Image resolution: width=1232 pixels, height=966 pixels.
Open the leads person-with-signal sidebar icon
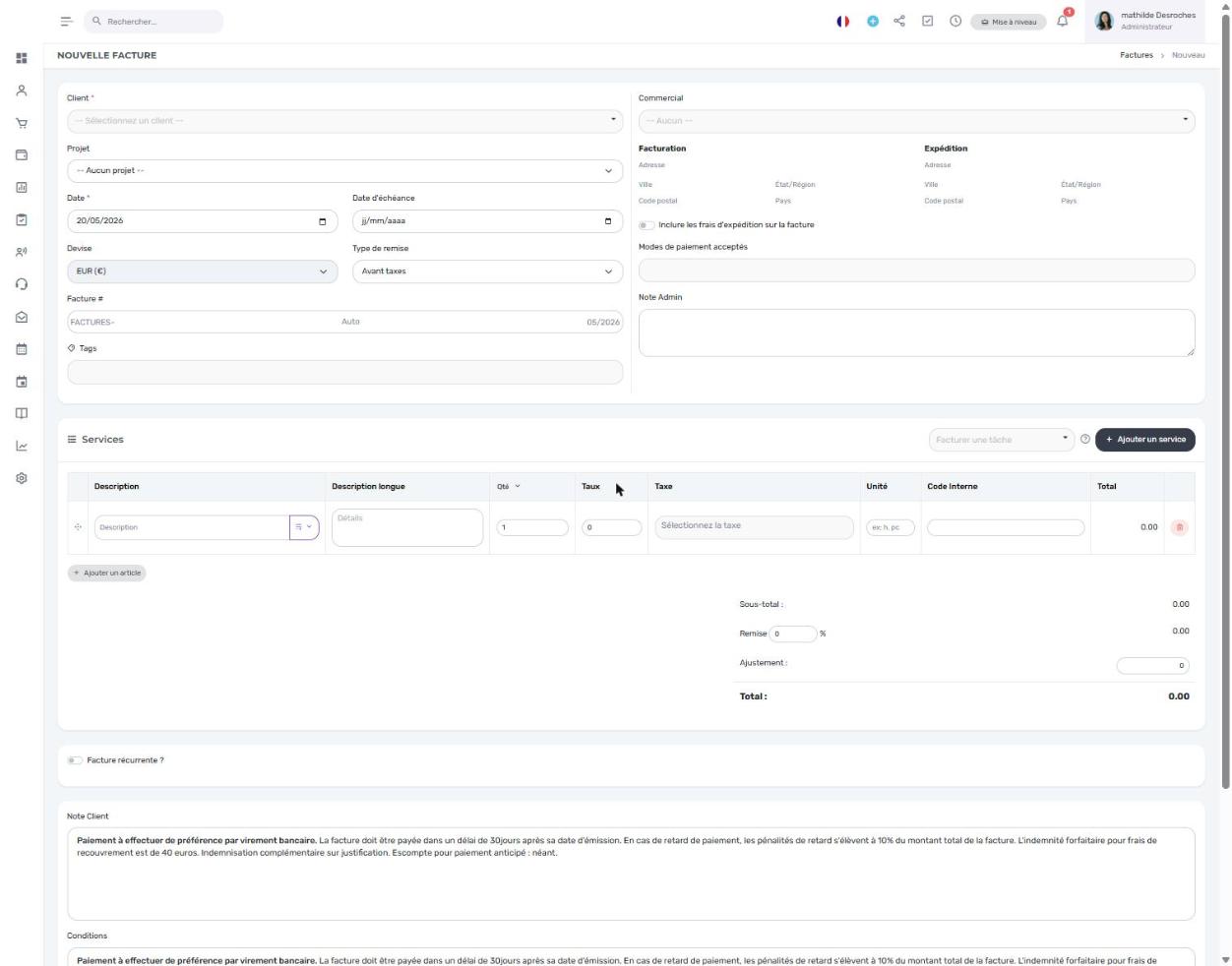click(x=22, y=252)
